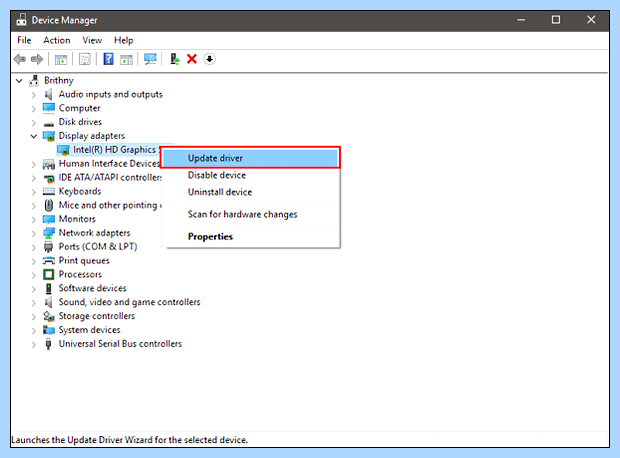This screenshot has width=620, height=458.
Task: Click the Intel(R) HD Graphics device icon
Action: (x=63, y=150)
